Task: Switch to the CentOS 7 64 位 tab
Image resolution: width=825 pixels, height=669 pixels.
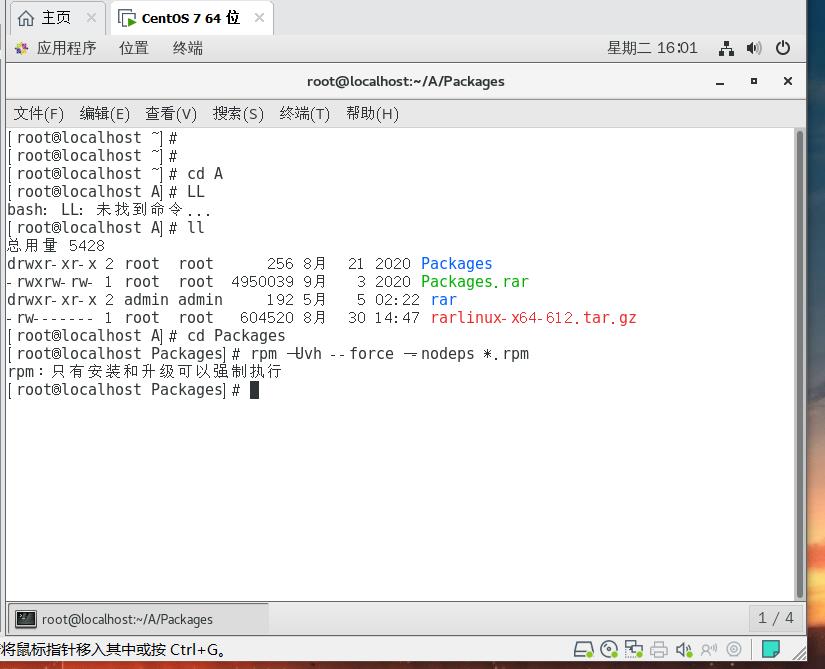Action: (x=190, y=18)
